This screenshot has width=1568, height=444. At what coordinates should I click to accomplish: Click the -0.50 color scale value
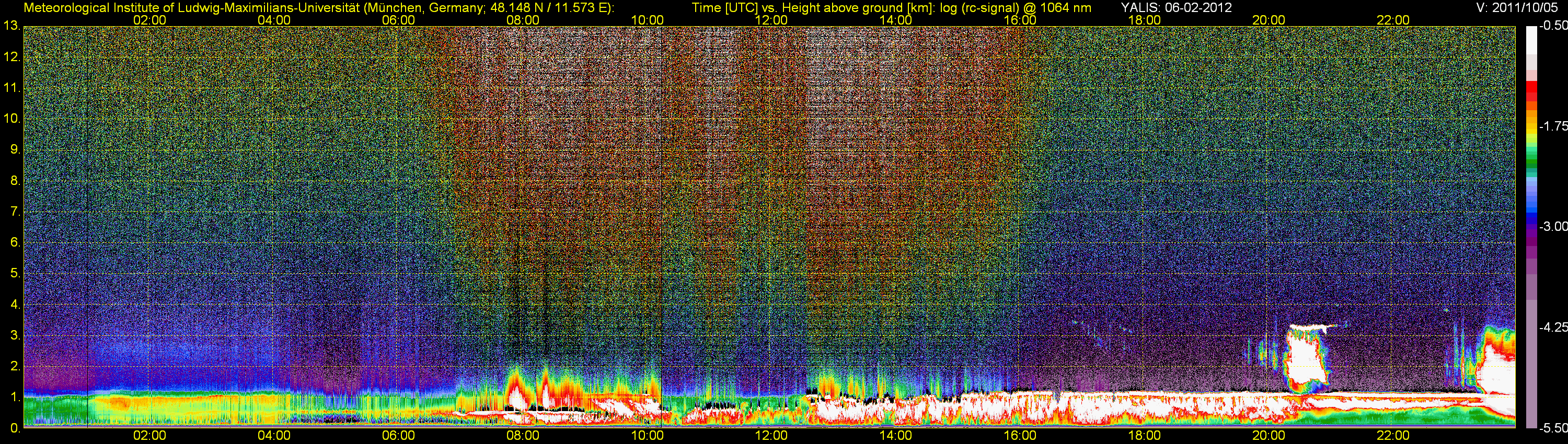click(x=1553, y=26)
